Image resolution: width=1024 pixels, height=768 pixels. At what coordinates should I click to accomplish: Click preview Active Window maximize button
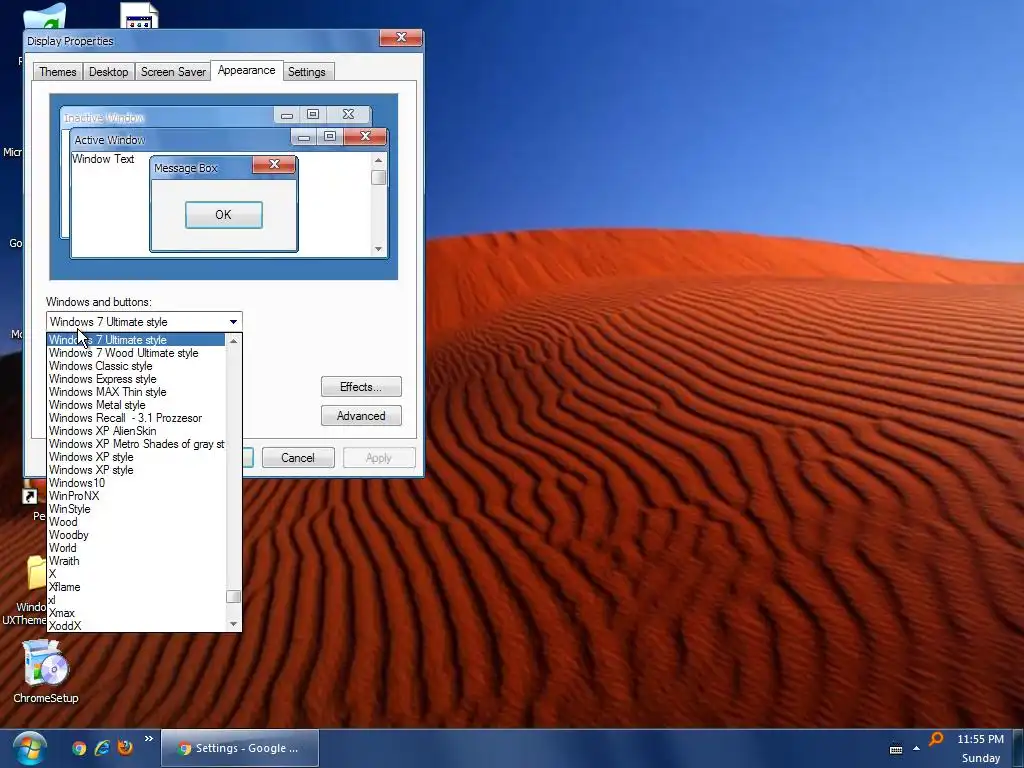330,136
